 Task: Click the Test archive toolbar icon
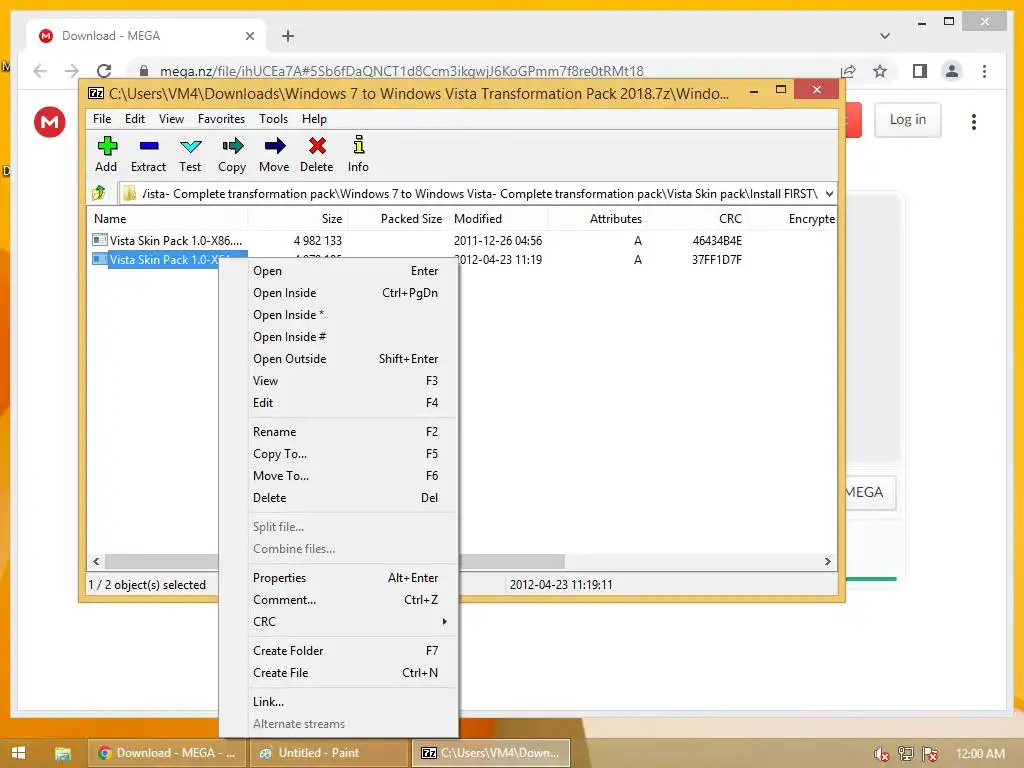coord(190,154)
